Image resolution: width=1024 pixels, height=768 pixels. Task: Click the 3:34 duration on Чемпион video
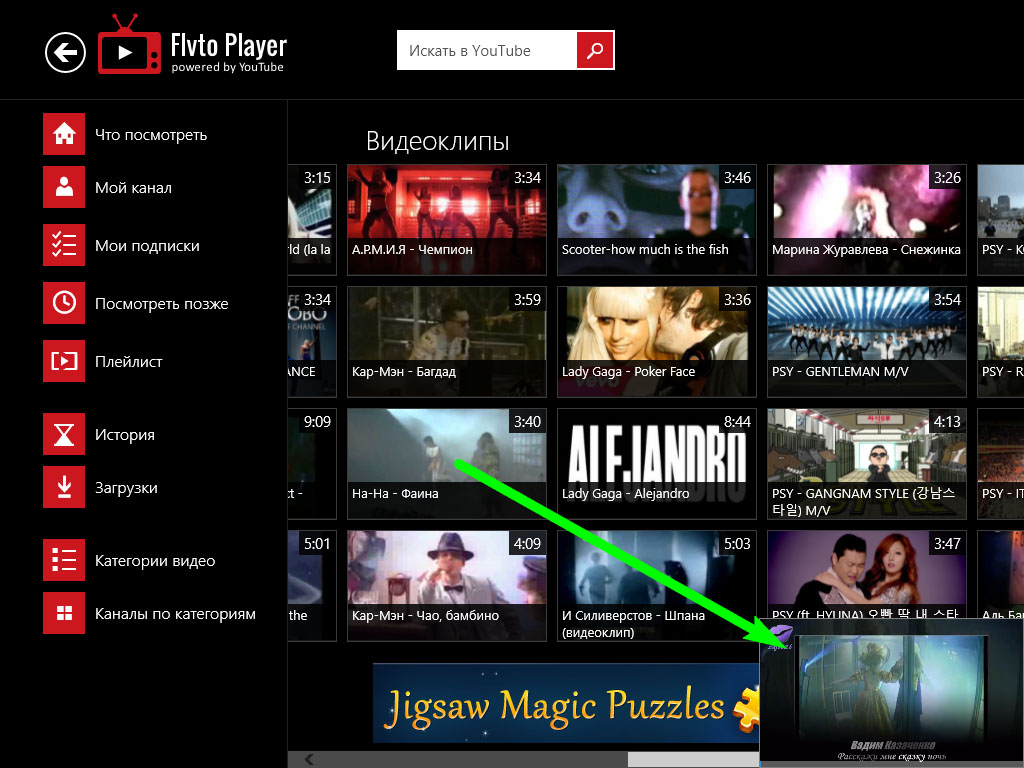tap(527, 178)
